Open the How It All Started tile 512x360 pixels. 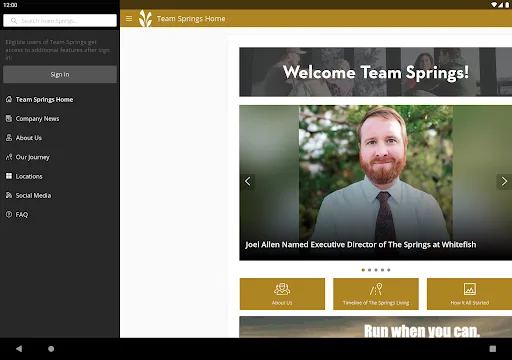coord(469,294)
